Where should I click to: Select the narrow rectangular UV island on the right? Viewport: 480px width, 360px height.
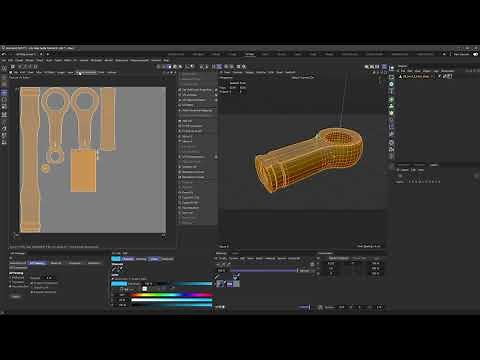[108, 119]
